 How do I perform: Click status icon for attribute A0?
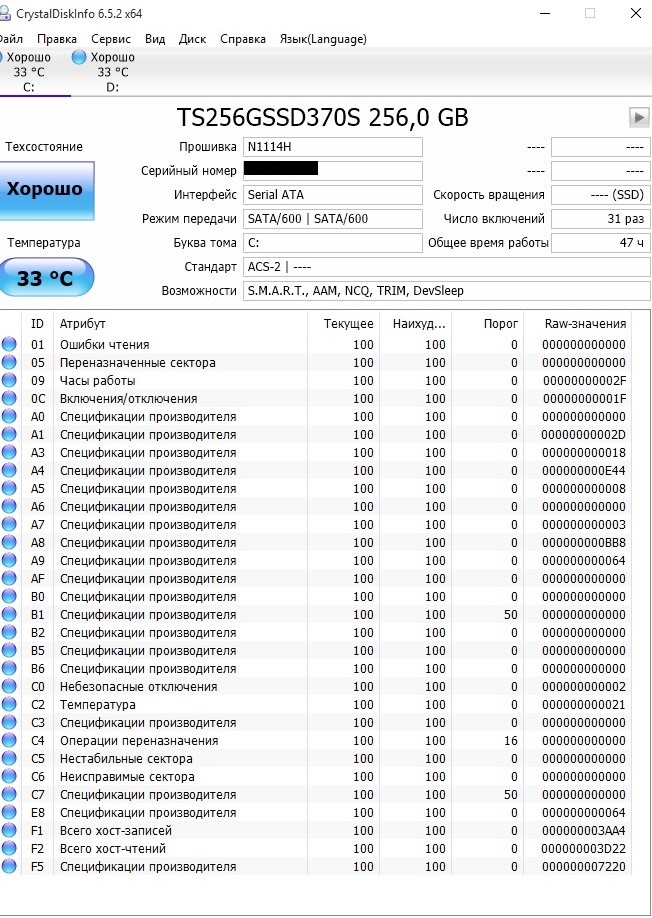coord(9,416)
